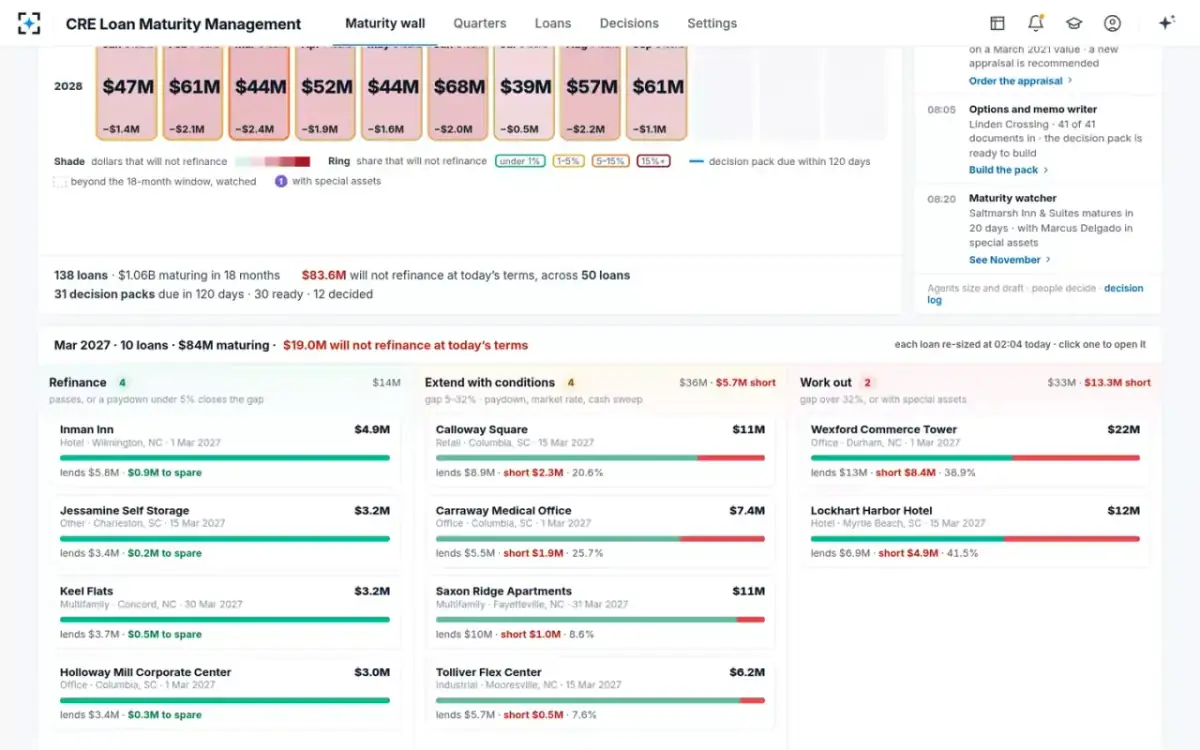The image size is (1200, 750).
Task: Click the app logo icon
Action: click(30, 23)
